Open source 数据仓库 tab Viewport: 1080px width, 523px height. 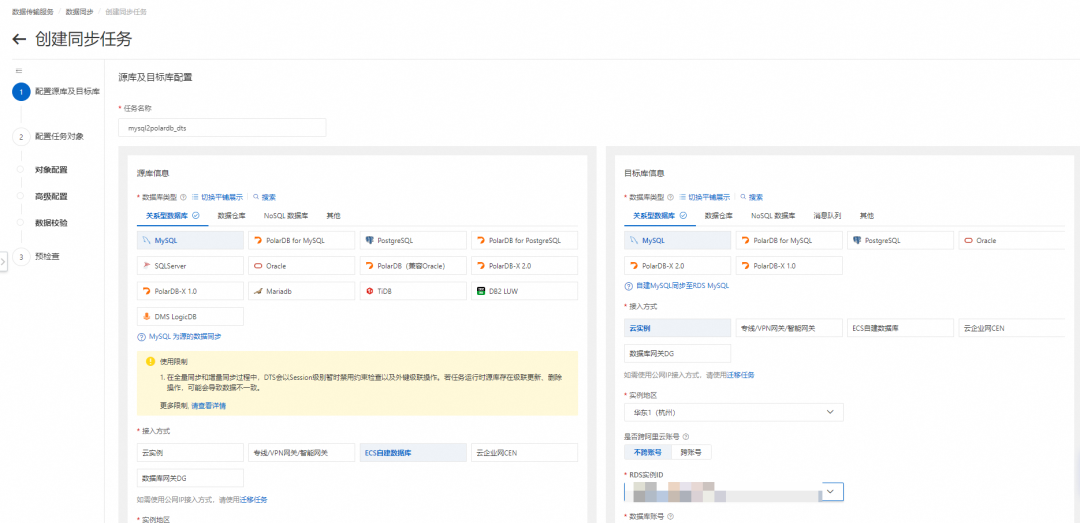point(231,216)
